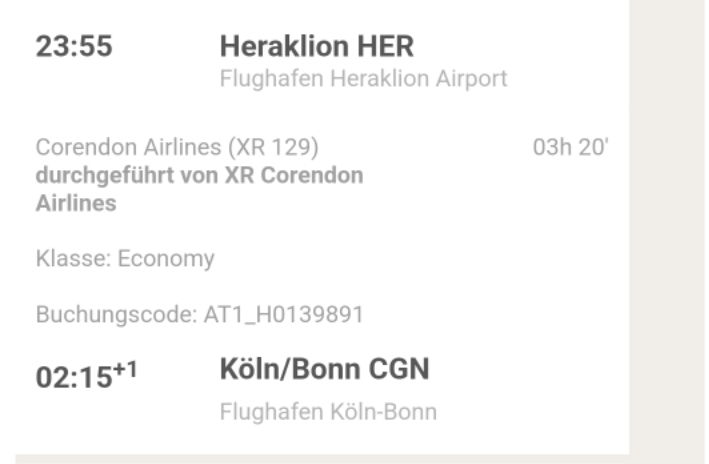Click the grey margin right of card
Screen dimensions: 709x464
(x=669, y=226)
